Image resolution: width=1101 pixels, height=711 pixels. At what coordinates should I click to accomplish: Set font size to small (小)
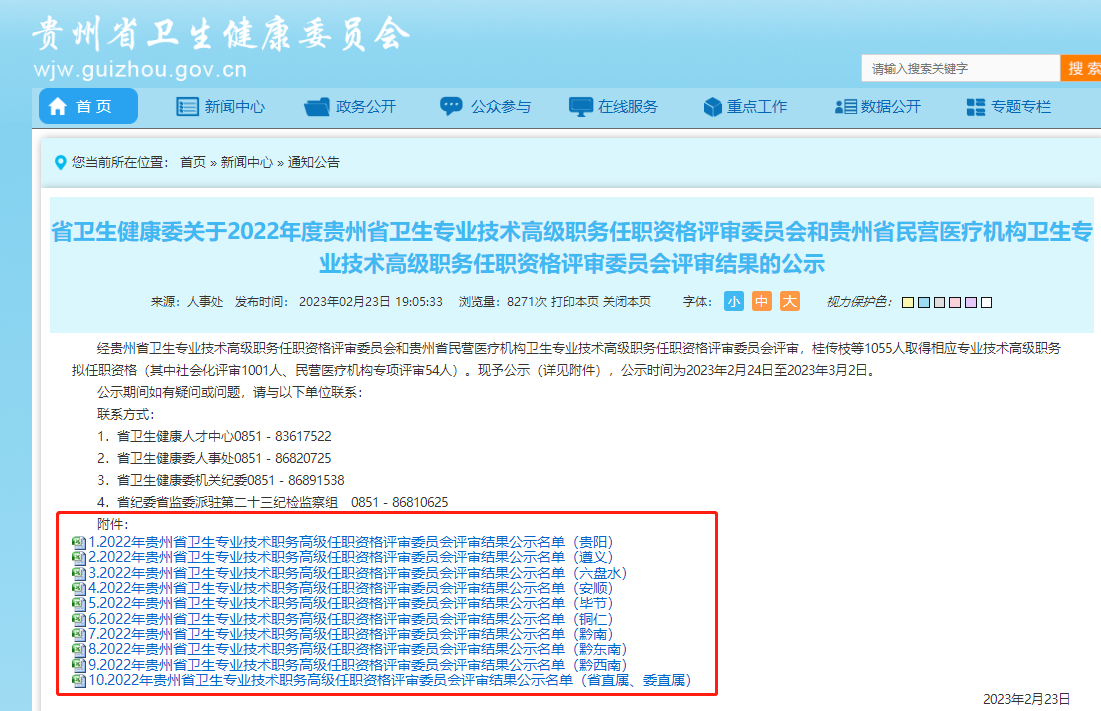tap(734, 301)
